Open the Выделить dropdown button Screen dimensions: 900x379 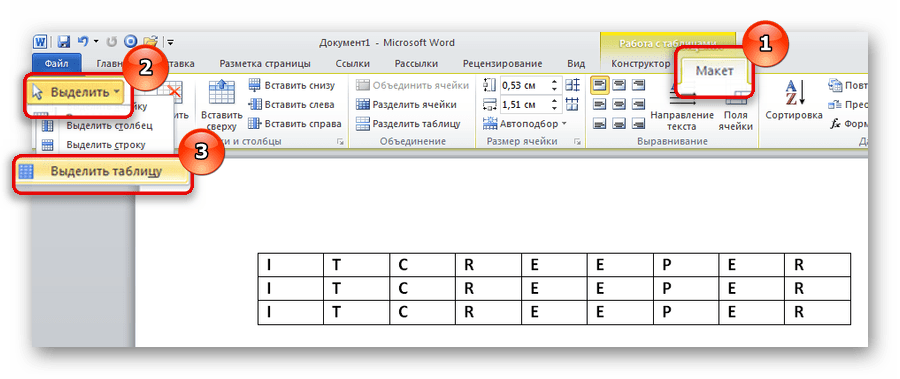77,92
